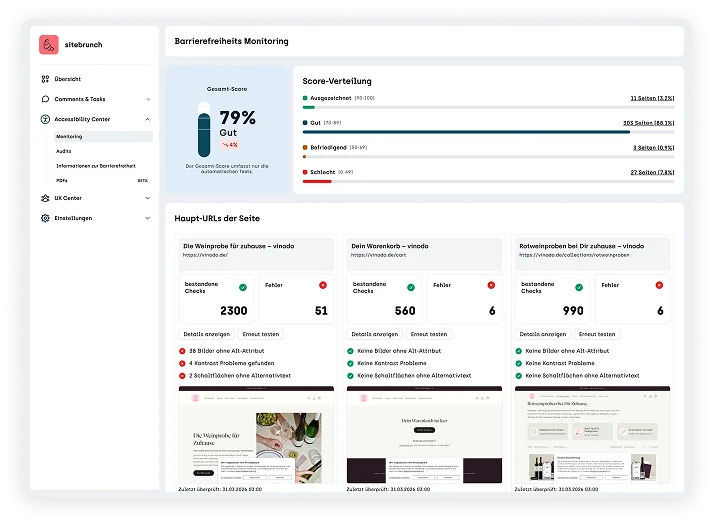Viewport: 714px width, 524px height.
Task: Click the Fehler count 51
Action: pyautogui.click(x=321, y=310)
